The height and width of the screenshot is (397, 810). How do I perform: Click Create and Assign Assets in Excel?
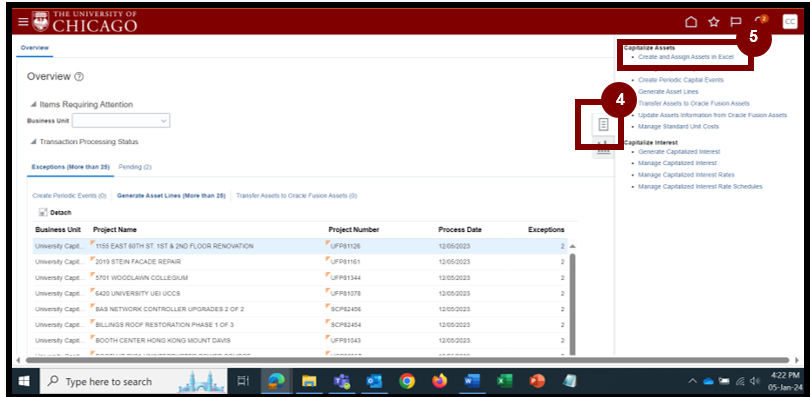click(686, 57)
